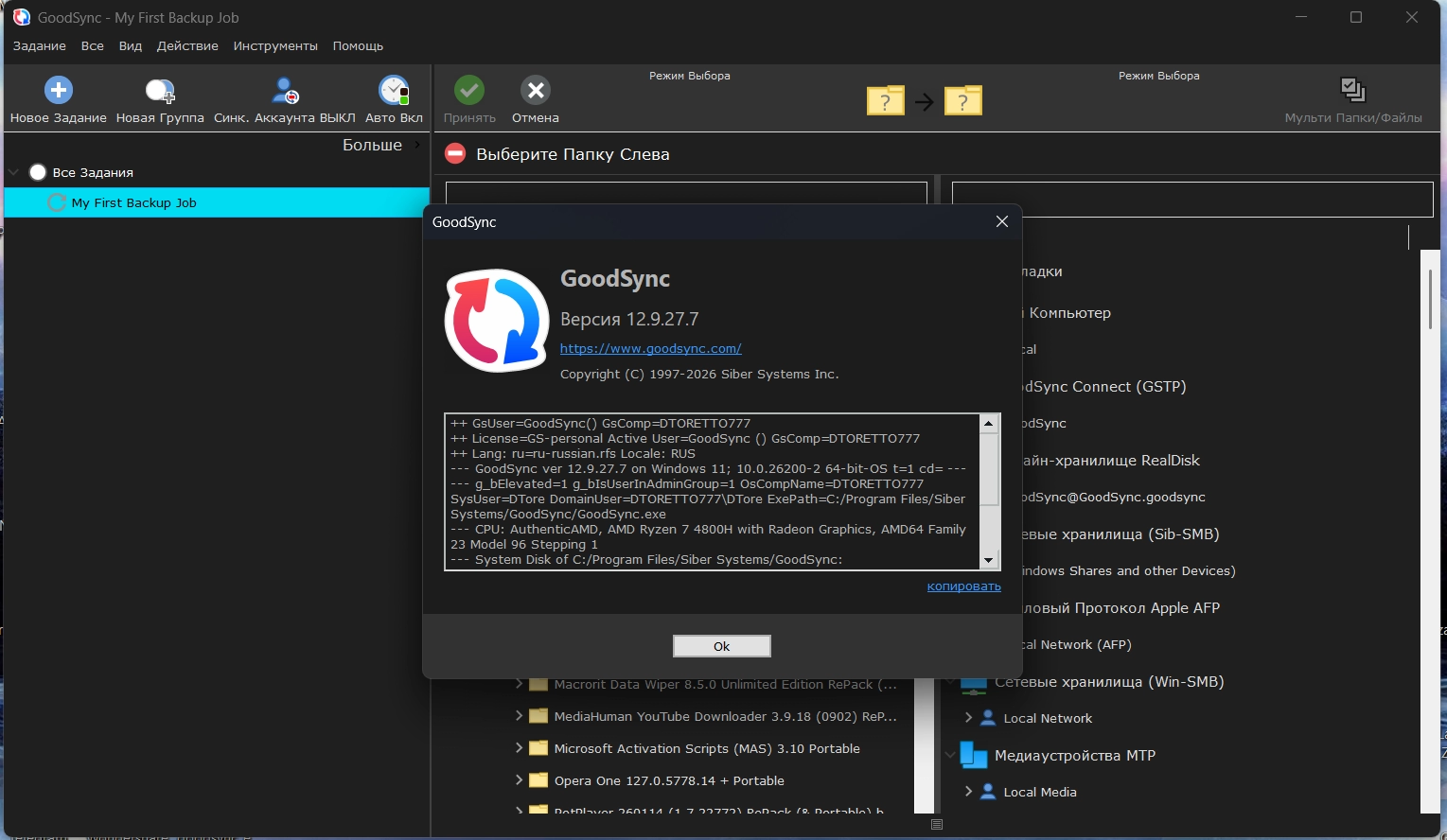Screen dimensions: 1447x840
Task: Open the Все menu
Action: click(93, 45)
